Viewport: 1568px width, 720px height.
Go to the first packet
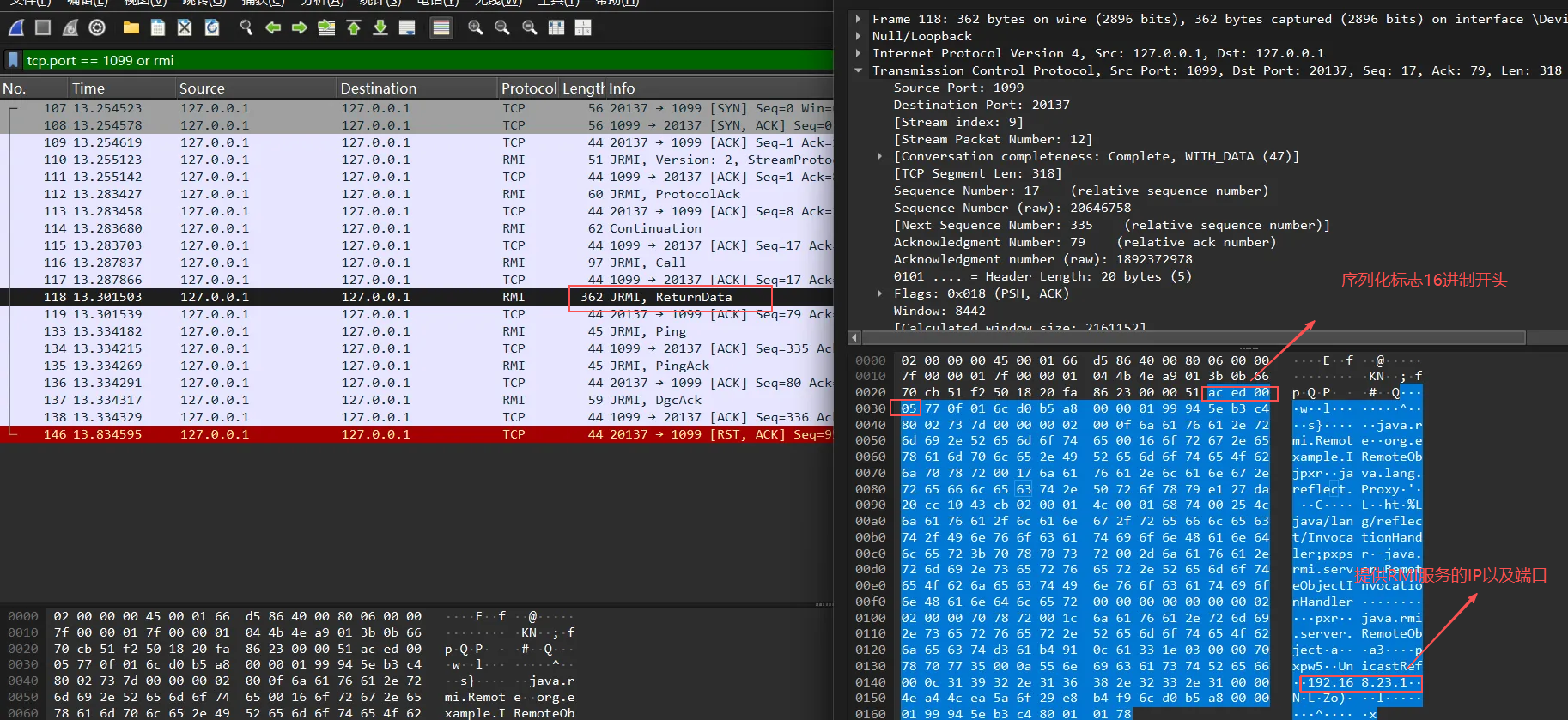pyautogui.click(x=353, y=27)
